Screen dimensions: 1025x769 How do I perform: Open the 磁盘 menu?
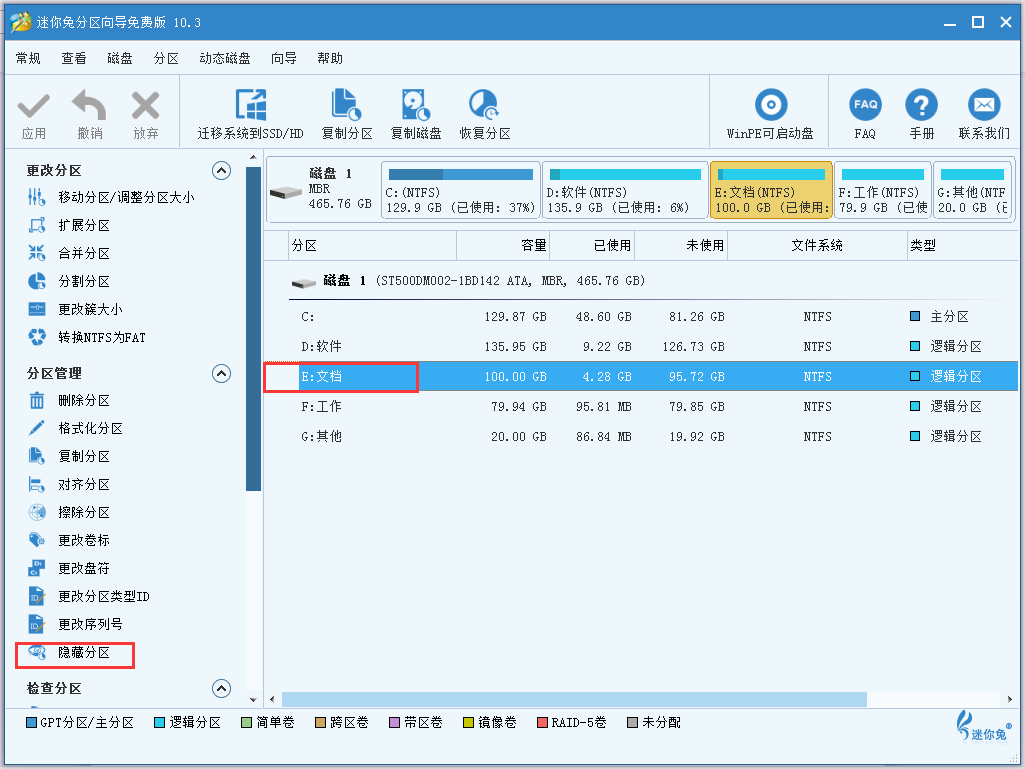coord(120,58)
